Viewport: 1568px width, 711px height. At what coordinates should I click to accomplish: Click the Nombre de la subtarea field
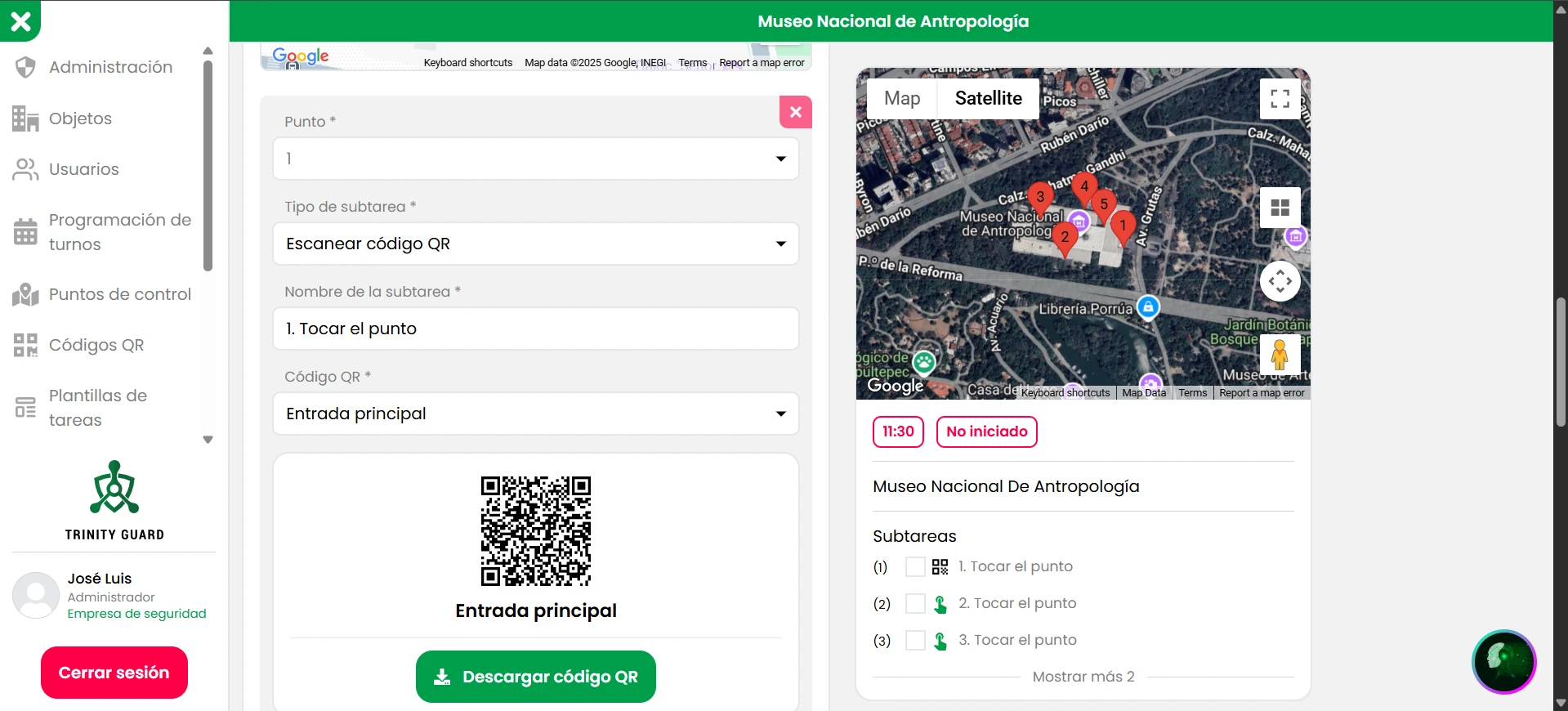tap(535, 329)
